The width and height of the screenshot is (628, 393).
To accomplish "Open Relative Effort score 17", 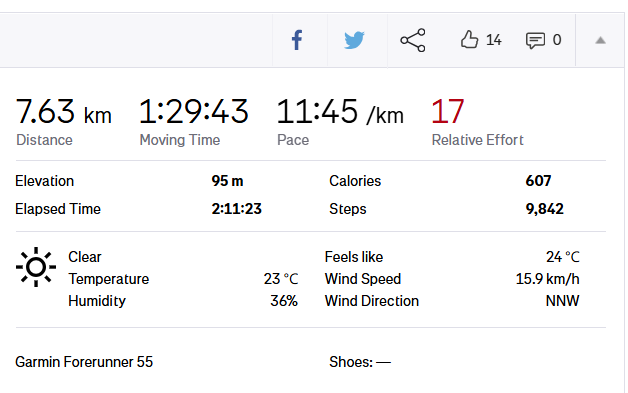I will point(447,111).
